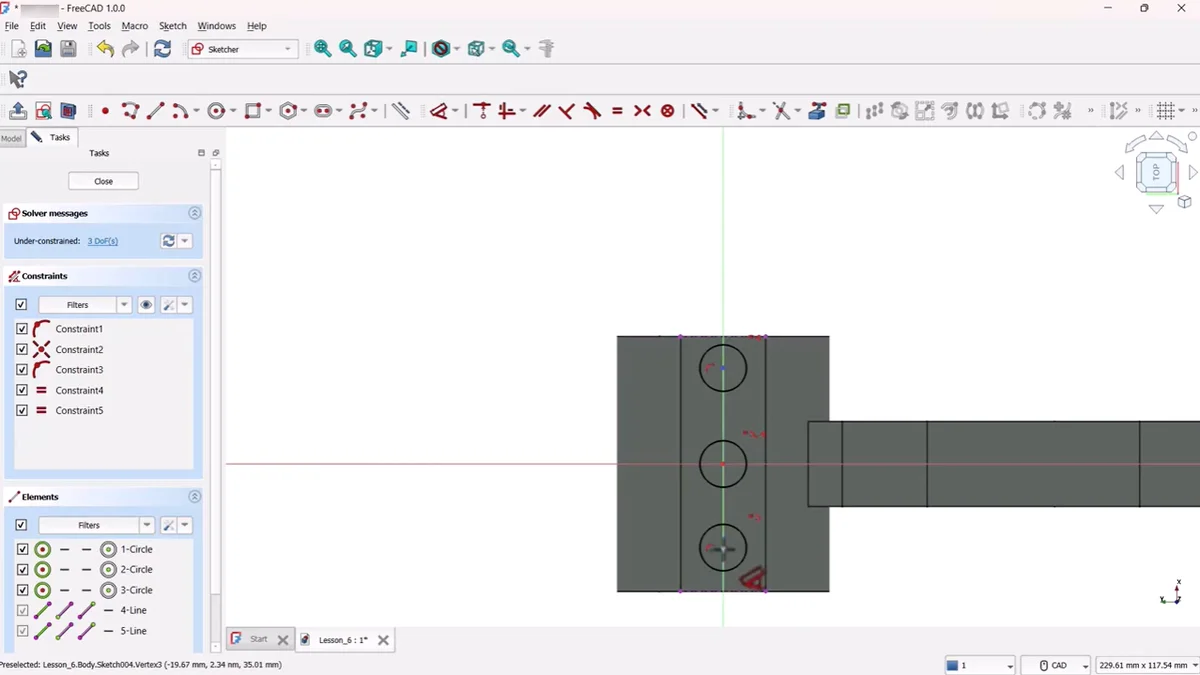The image size is (1200, 675).
Task: Apply the Symmetric constraint tool
Action: coord(642,111)
